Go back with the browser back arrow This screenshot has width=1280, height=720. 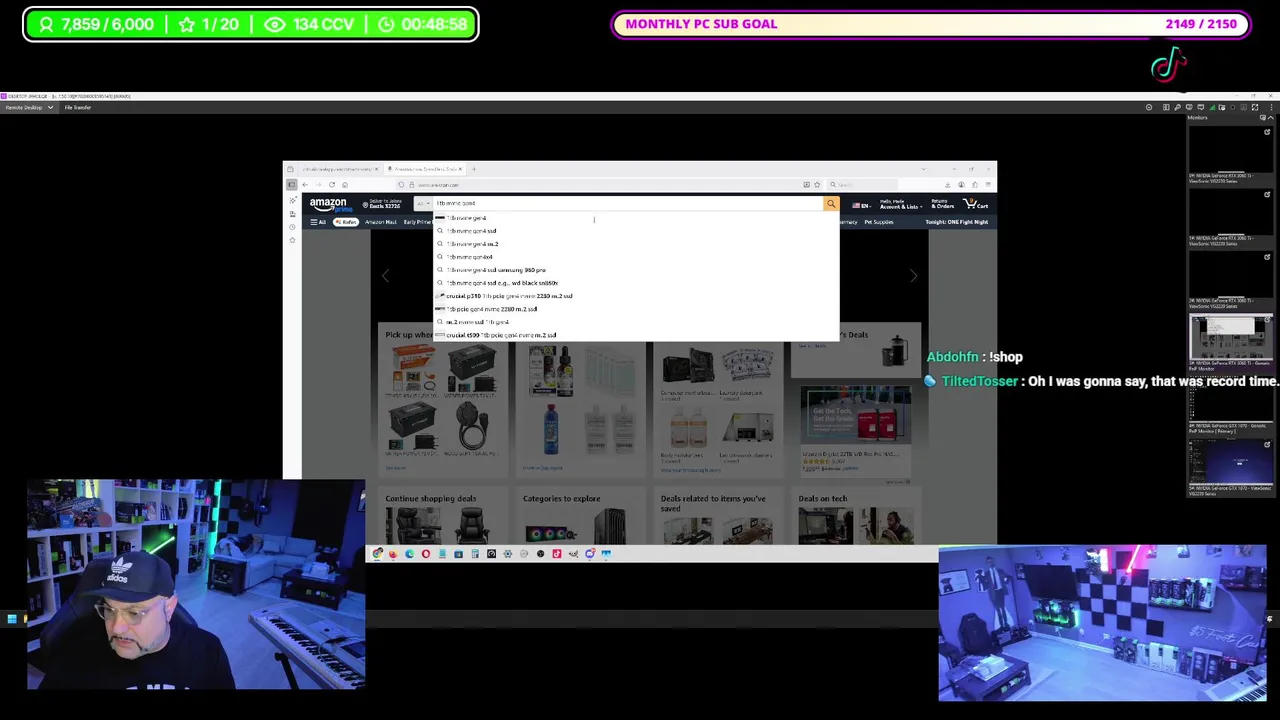point(305,185)
